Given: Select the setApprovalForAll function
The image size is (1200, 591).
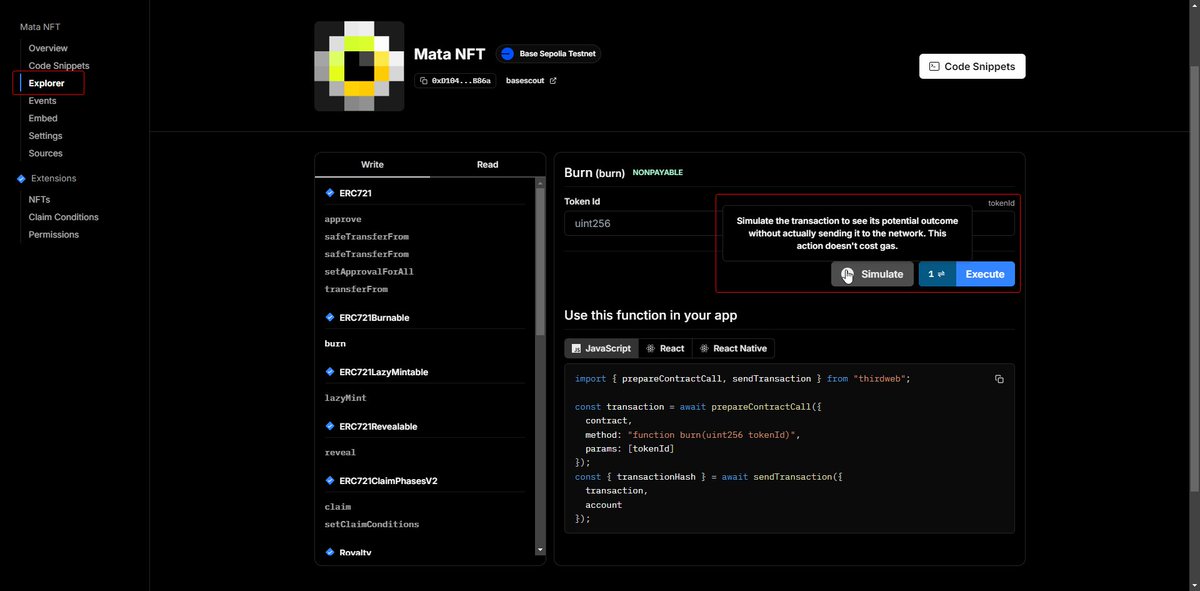Looking at the screenshot, I should click(369, 271).
